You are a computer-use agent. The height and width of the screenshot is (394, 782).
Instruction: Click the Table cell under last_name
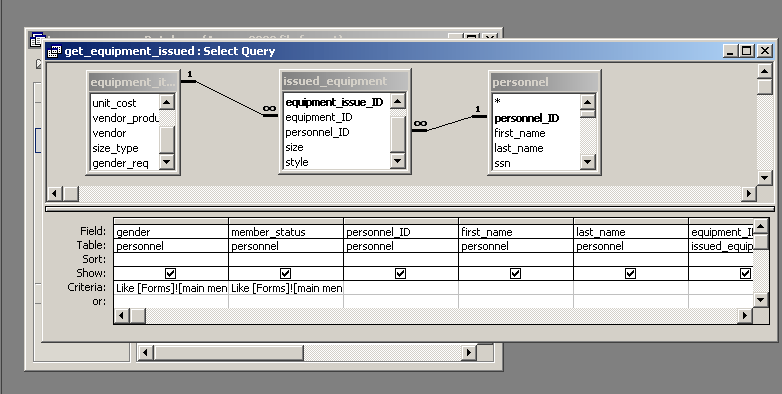[x=631, y=245]
